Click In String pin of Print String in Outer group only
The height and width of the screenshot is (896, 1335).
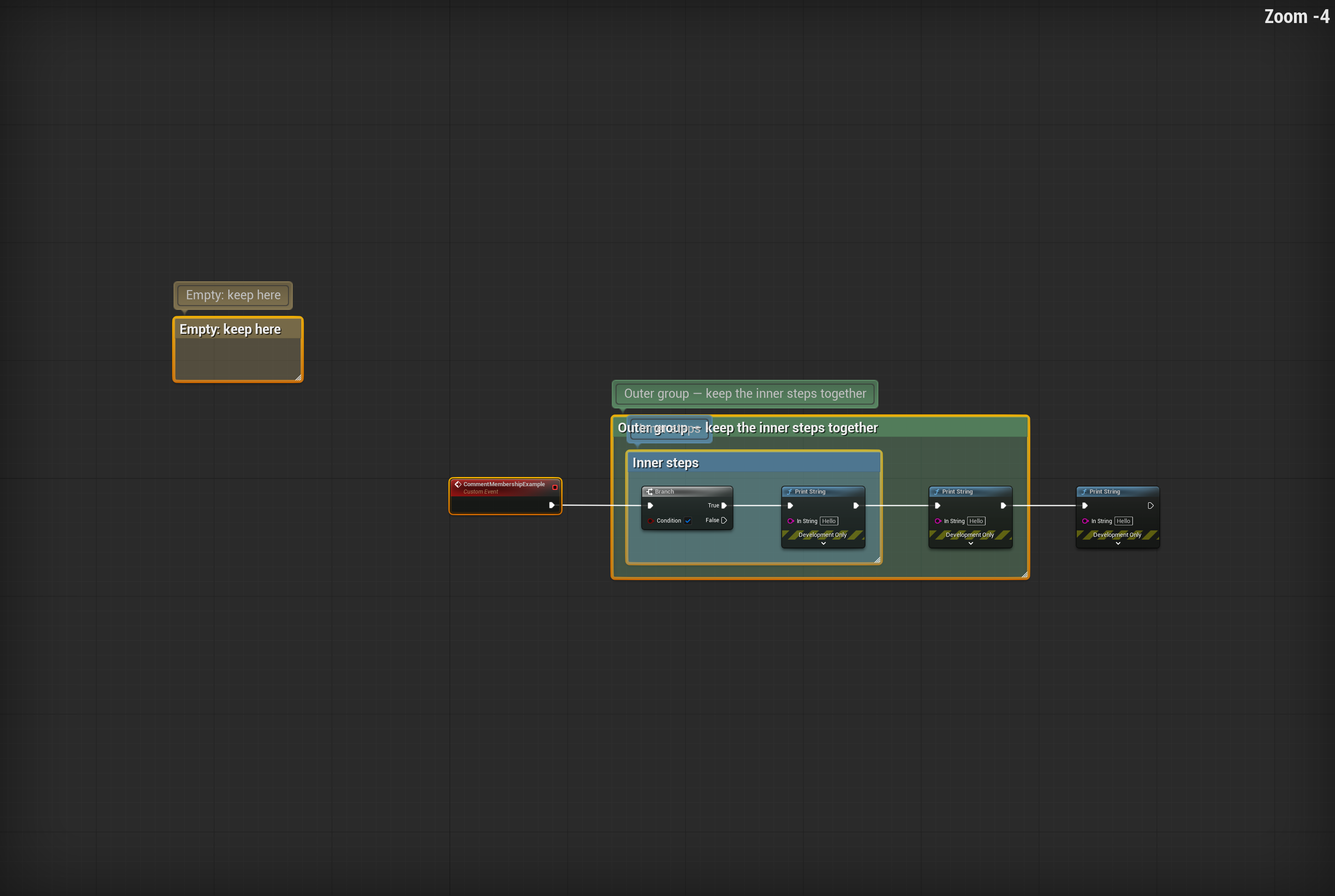click(x=938, y=521)
